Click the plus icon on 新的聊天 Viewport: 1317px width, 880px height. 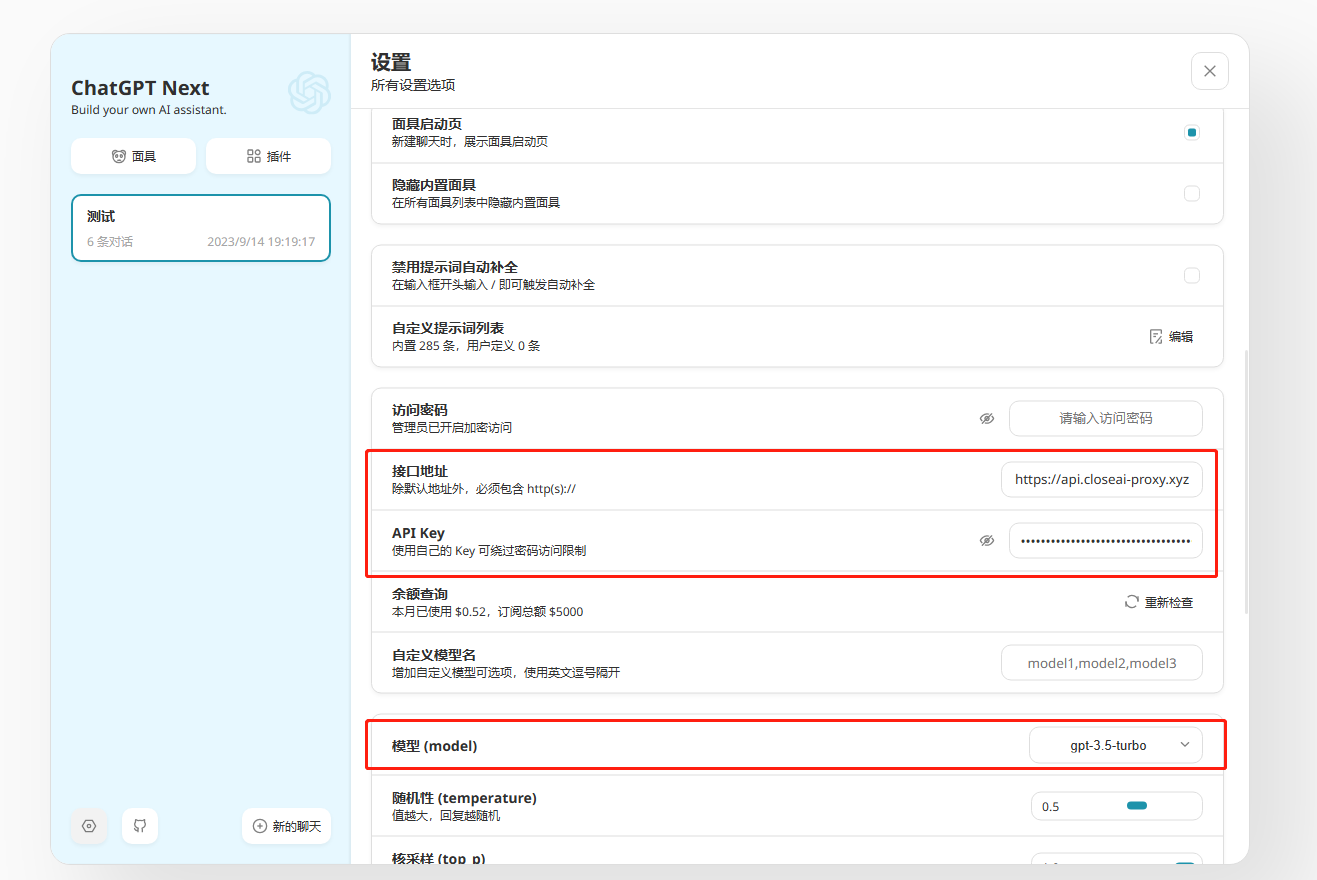click(x=258, y=826)
